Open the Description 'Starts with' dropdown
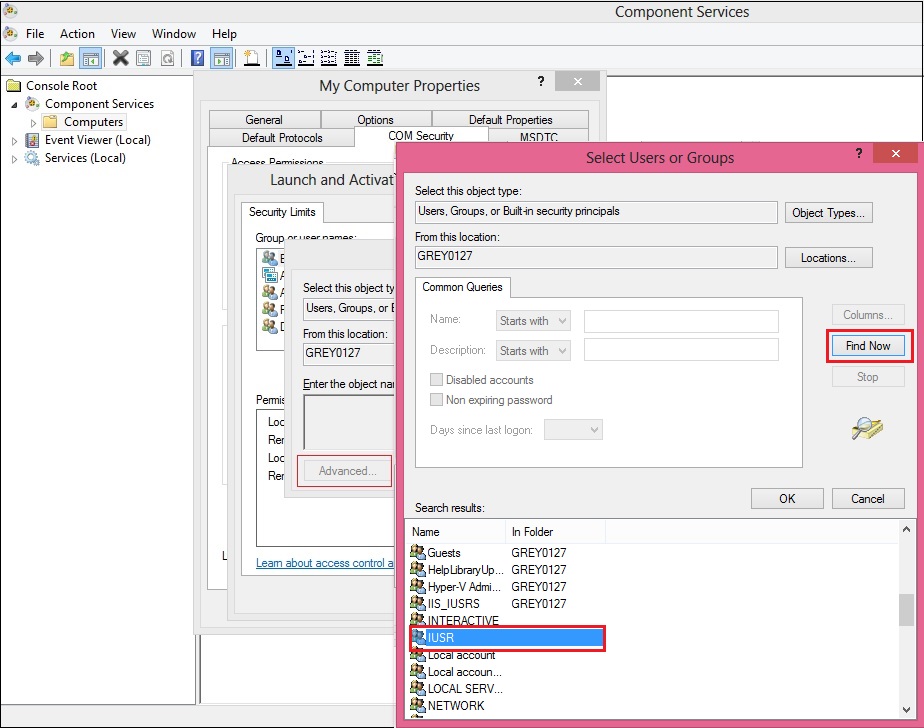This screenshot has width=924, height=728. click(x=533, y=351)
